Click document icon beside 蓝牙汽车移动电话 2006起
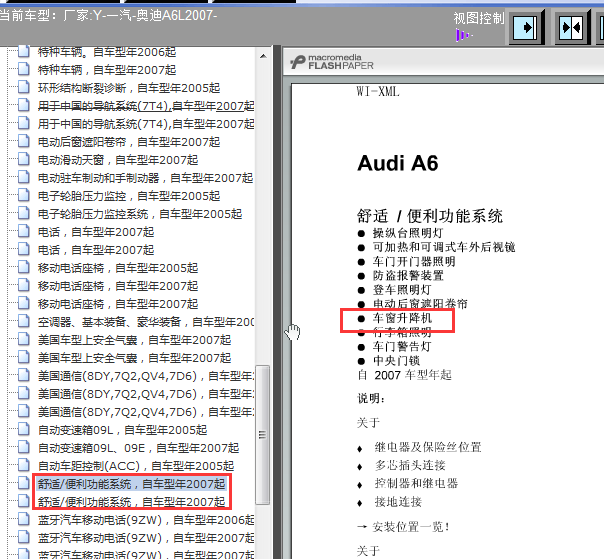Viewport: 604px width, 559px height. (x=23, y=520)
